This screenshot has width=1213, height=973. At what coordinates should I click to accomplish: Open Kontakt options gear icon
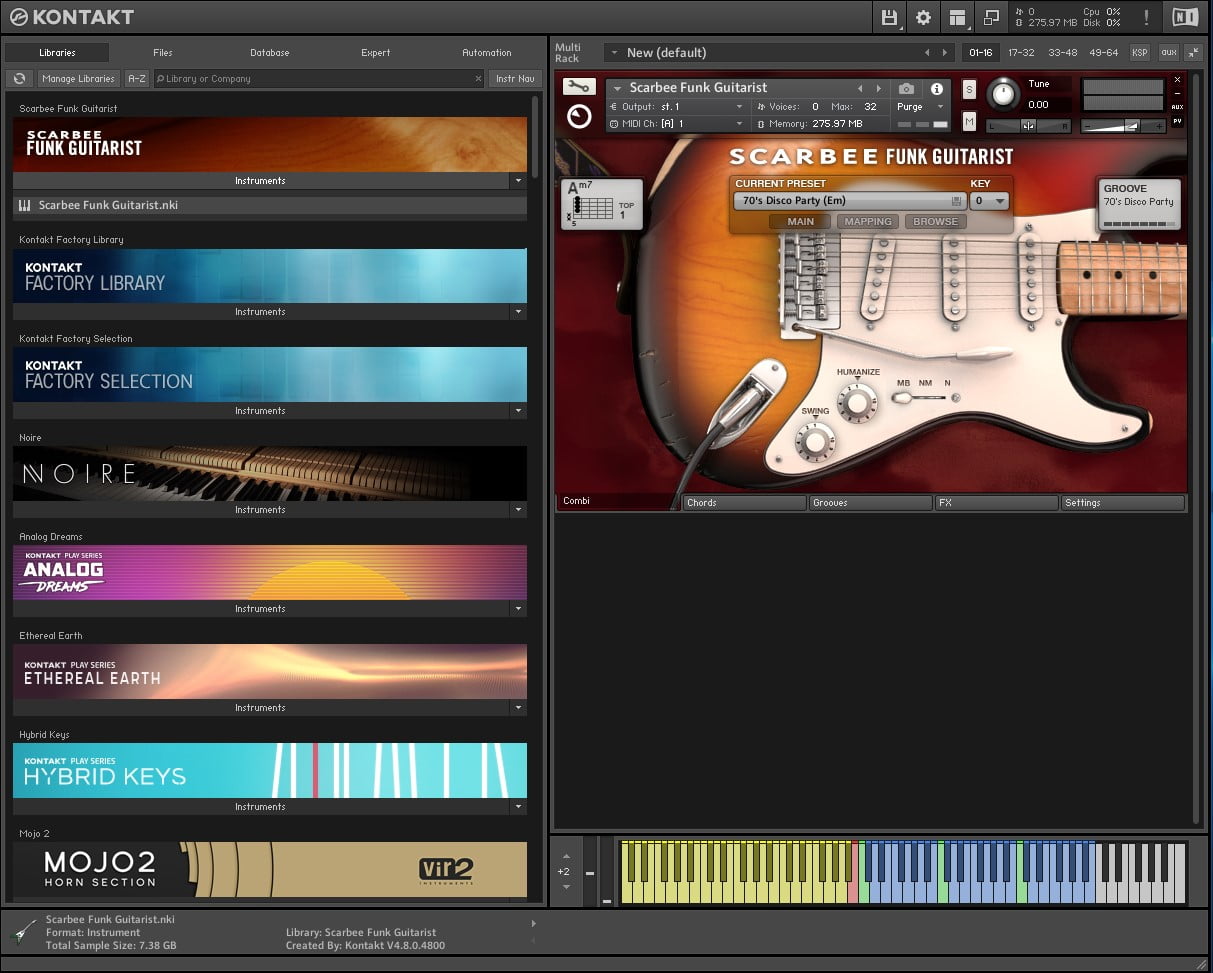[x=923, y=17]
